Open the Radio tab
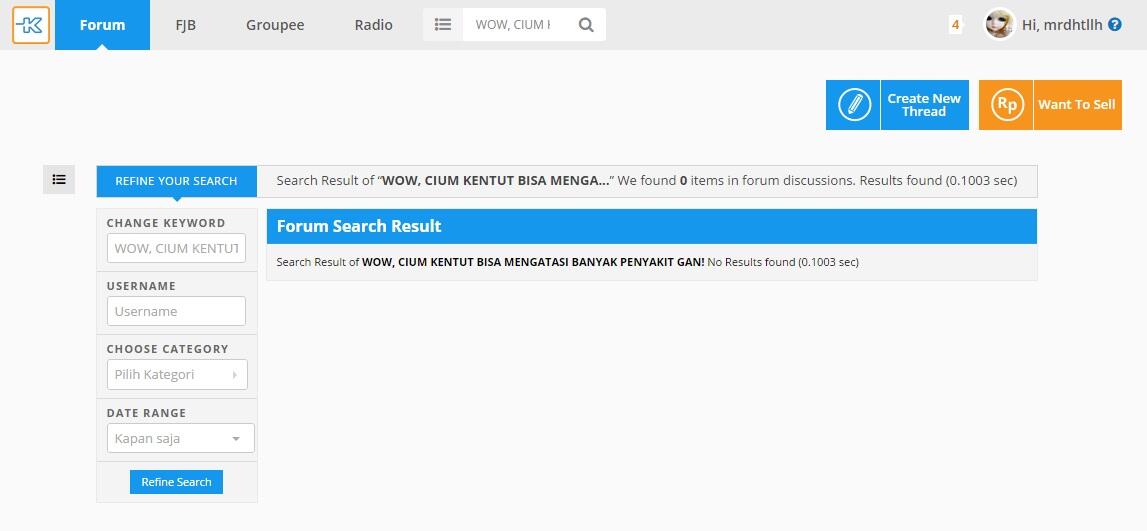The width and height of the screenshot is (1147, 531). point(373,25)
